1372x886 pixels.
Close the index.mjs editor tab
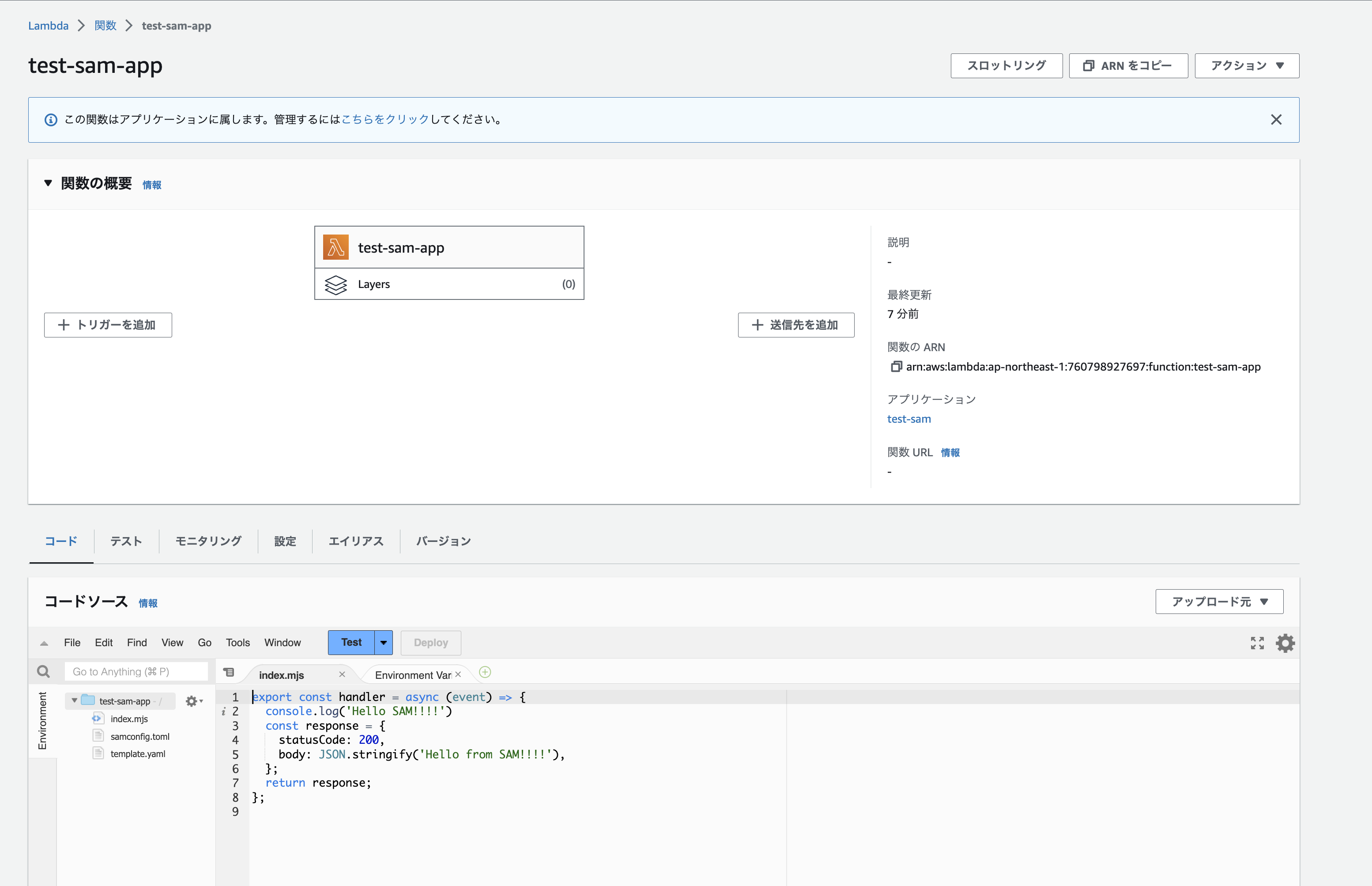pos(342,674)
